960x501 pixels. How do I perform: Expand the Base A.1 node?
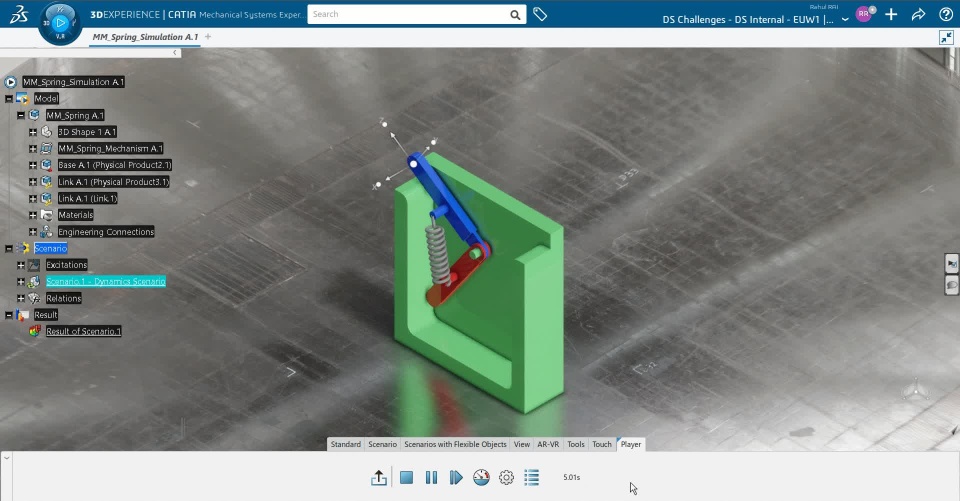point(33,165)
